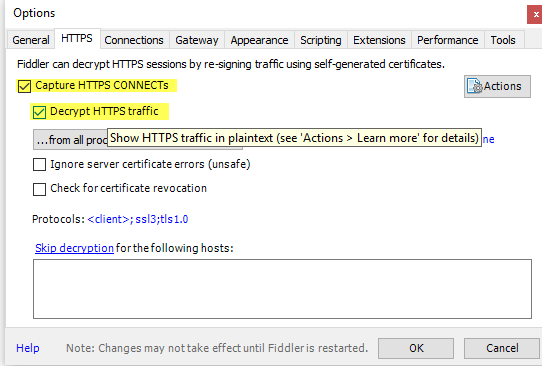
Task: Edit the protocols list link
Action: coord(138,219)
